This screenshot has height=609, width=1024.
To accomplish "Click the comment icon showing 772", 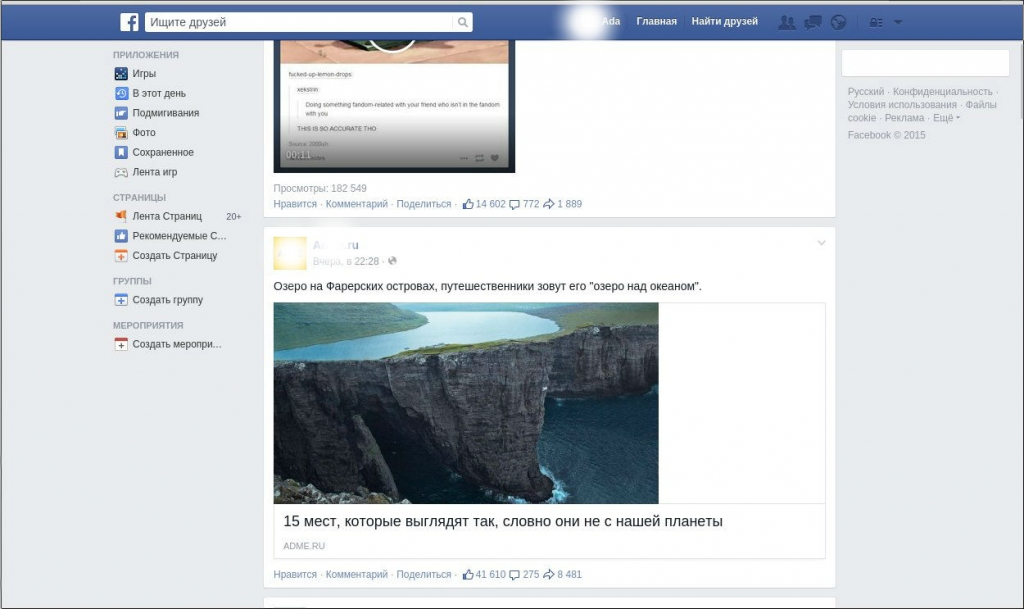I will (x=515, y=204).
